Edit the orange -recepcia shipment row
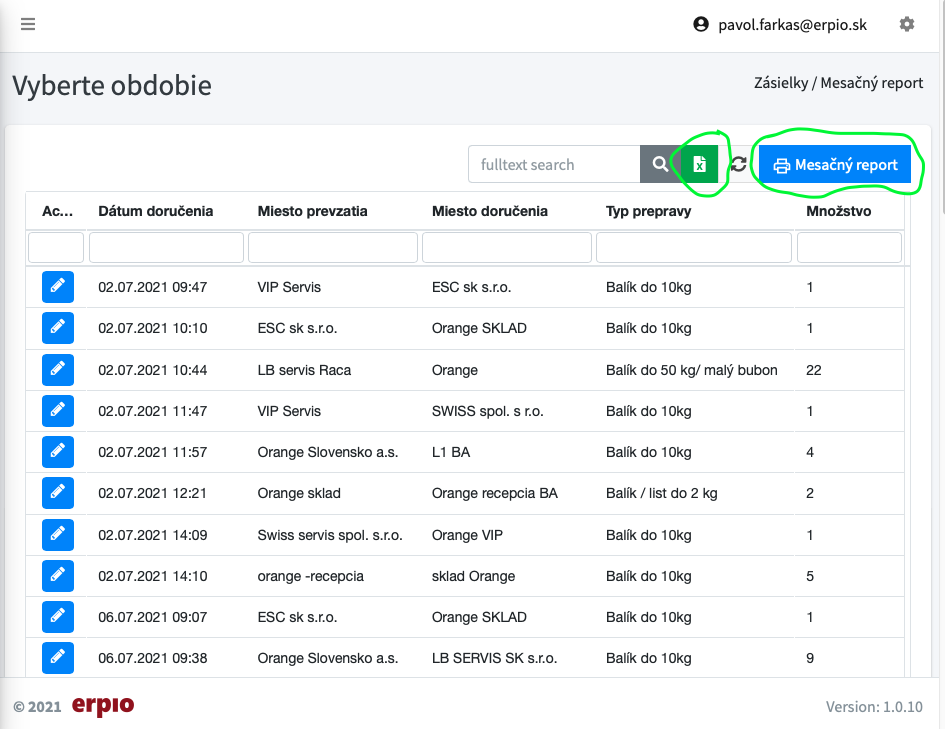The width and height of the screenshot is (945, 729). [x=58, y=576]
